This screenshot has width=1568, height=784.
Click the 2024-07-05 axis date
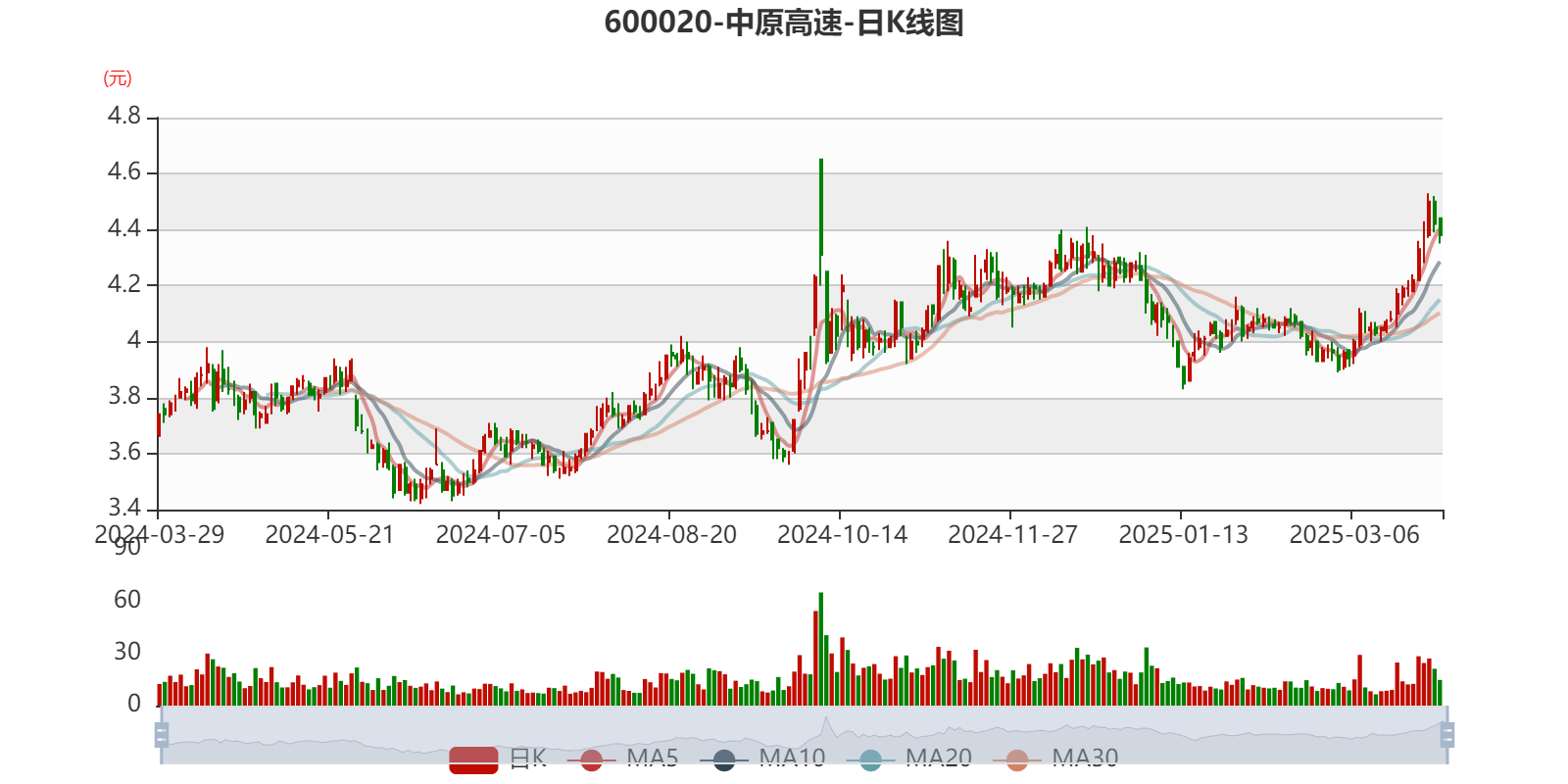[501, 535]
